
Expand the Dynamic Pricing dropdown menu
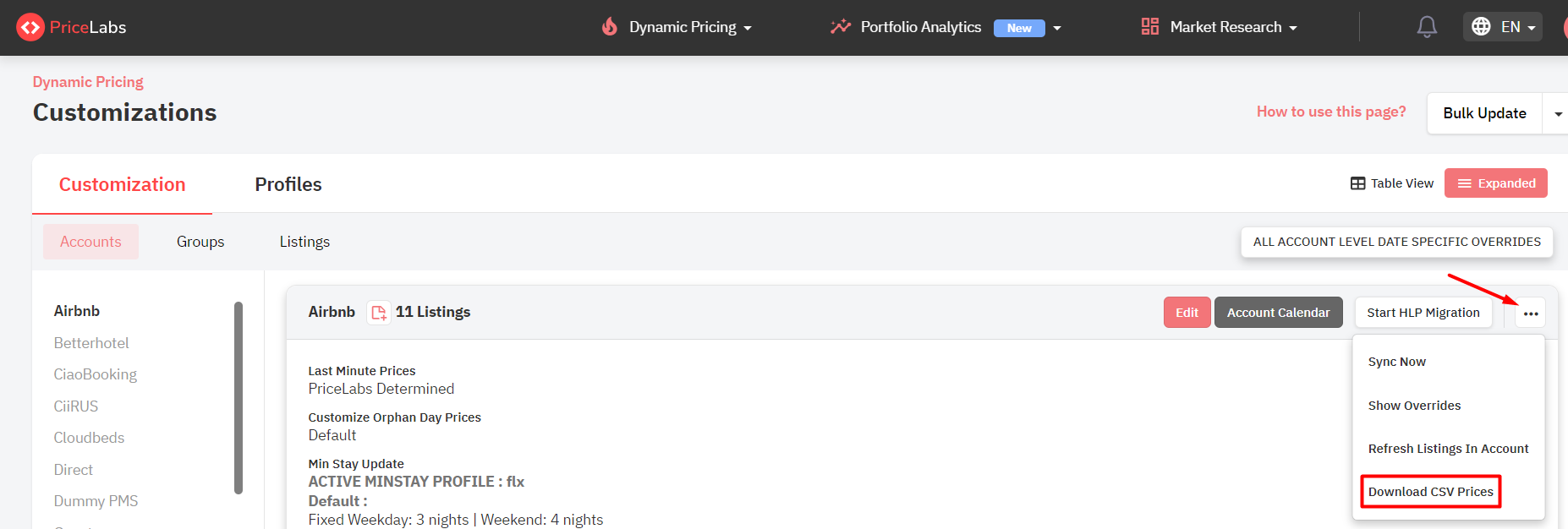coord(748,28)
